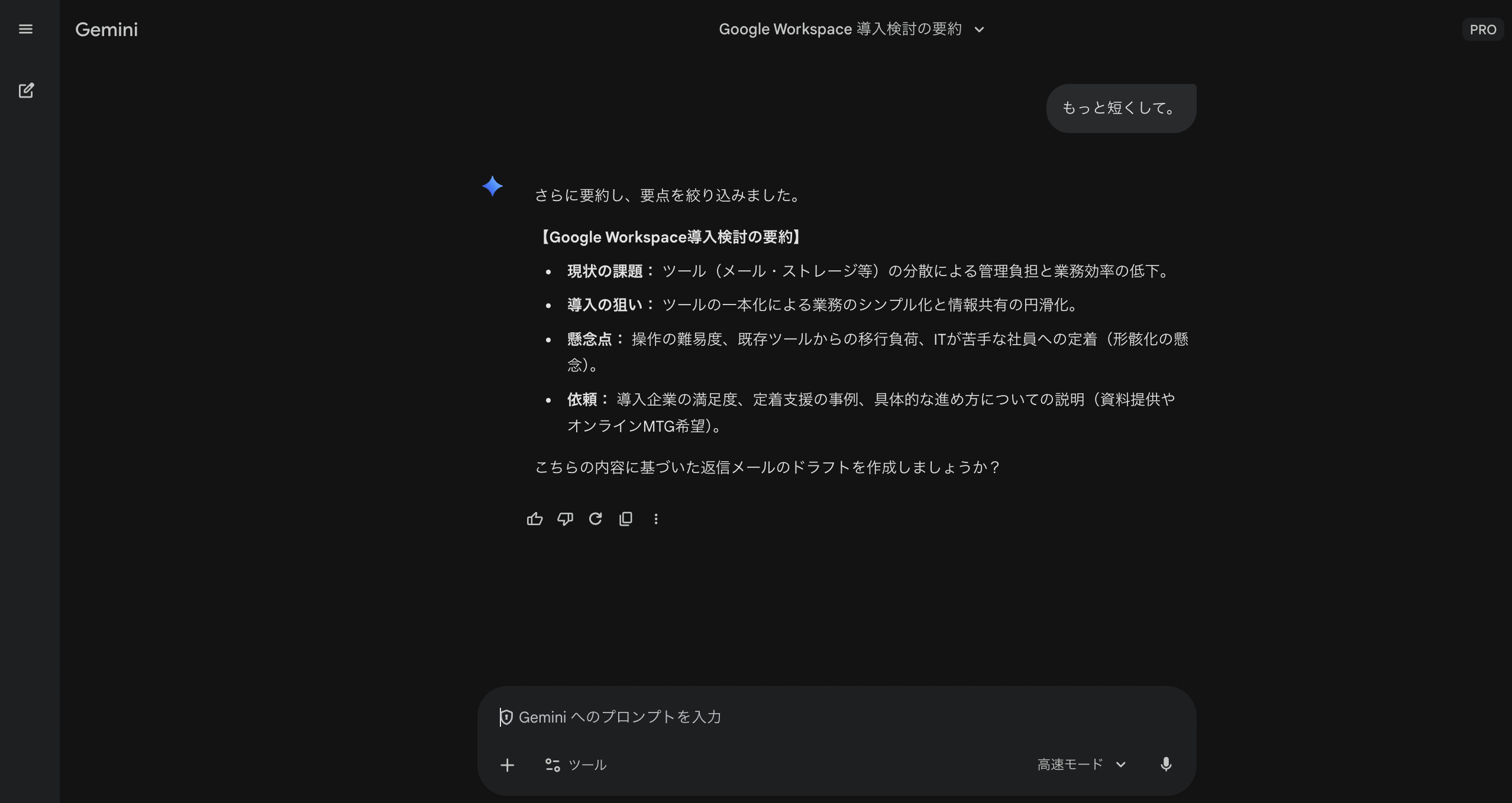Click the 'もっと短くして。' user message bubble
This screenshot has height=803, width=1512.
click(1120, 108)
